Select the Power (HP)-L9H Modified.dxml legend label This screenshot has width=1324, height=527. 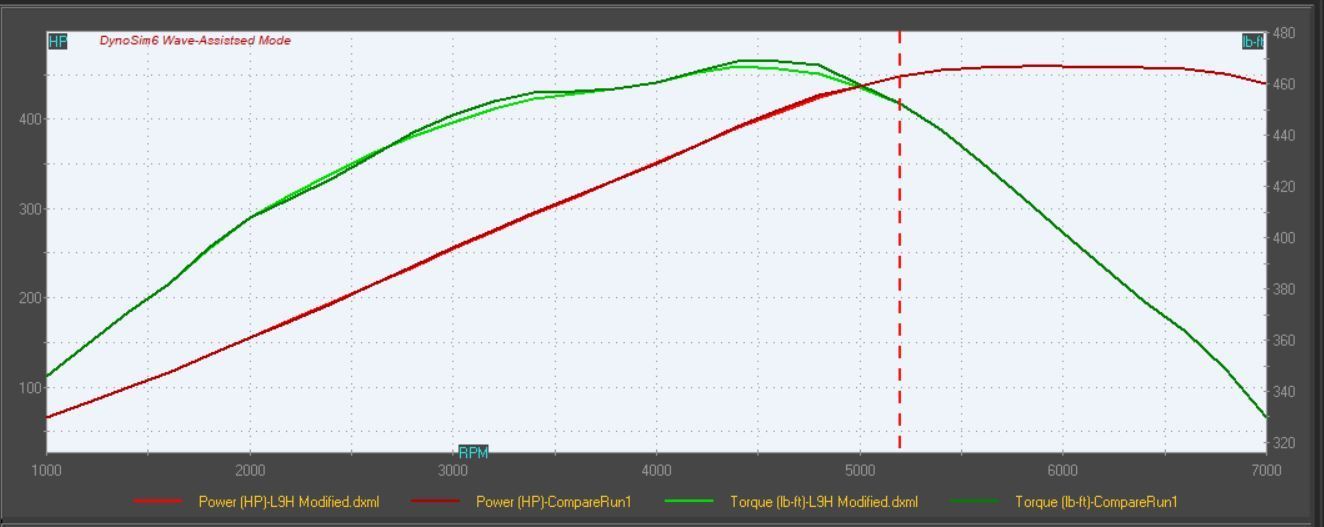(x=288, y=502)
